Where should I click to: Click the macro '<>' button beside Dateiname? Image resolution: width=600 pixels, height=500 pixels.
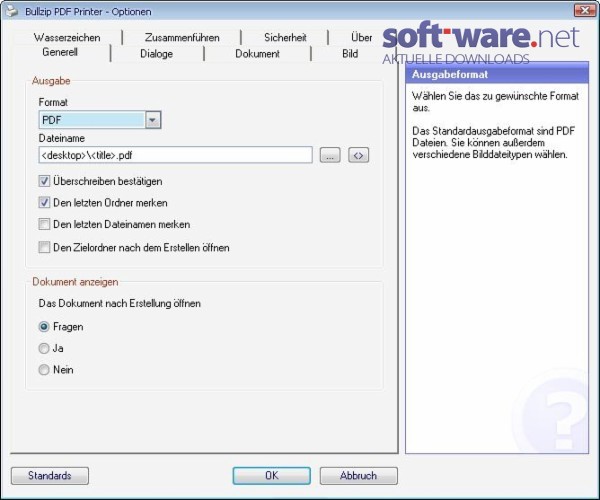(x=359, y=155)
